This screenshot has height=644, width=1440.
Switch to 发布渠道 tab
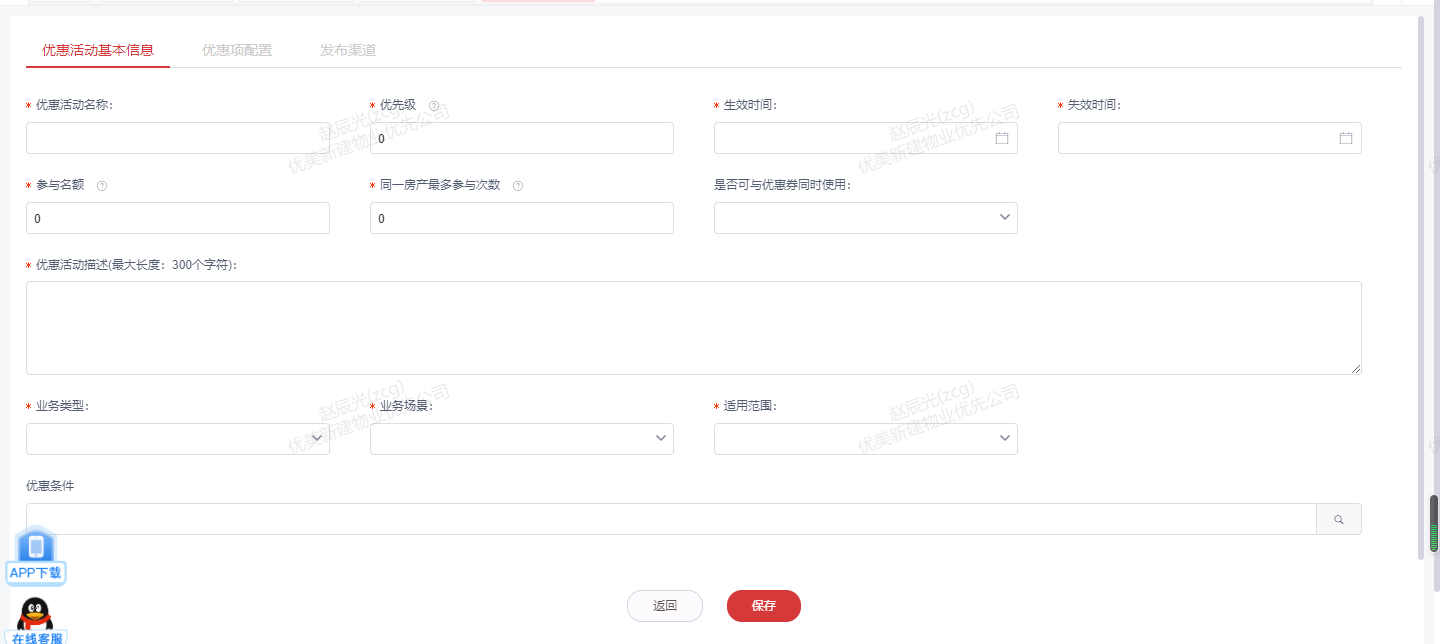[348, 50]
